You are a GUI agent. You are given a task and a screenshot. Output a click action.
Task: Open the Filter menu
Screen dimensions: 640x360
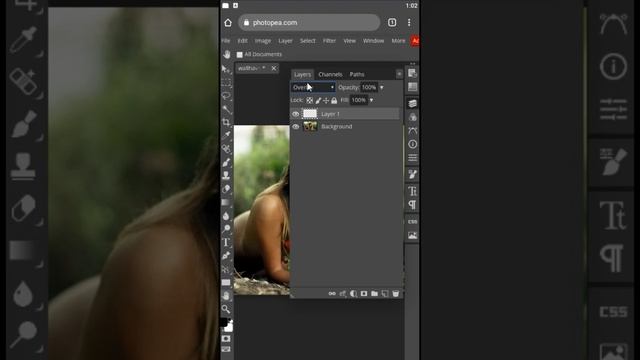329,41
